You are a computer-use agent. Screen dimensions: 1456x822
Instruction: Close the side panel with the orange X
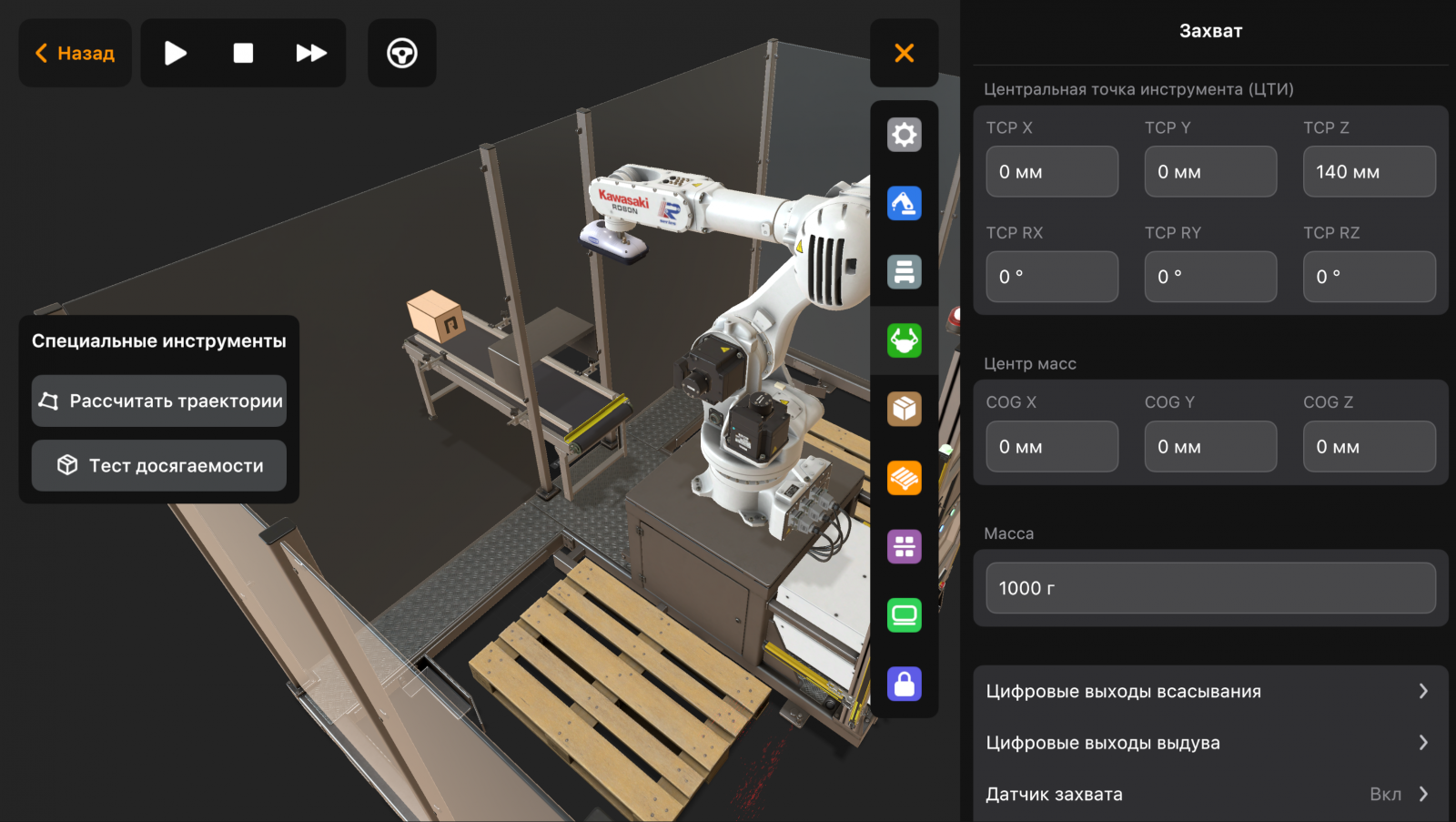point(905,53)
